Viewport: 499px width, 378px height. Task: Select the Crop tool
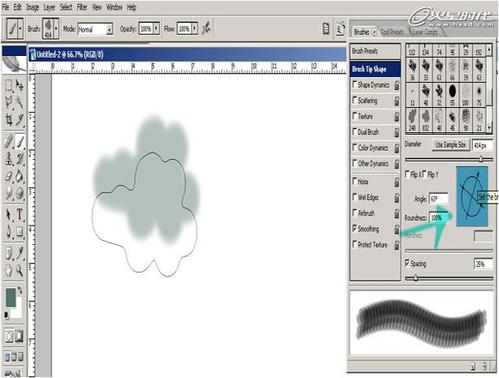click(9, 120)
